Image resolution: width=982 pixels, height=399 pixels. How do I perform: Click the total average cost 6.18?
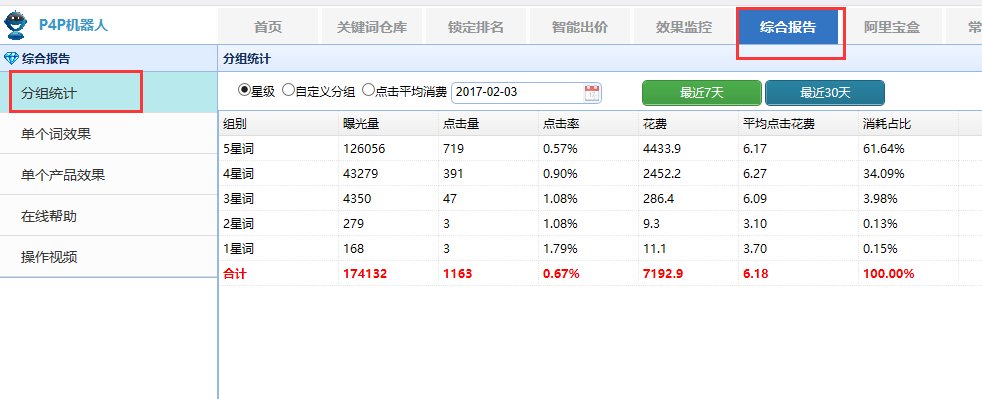point(756,274)
